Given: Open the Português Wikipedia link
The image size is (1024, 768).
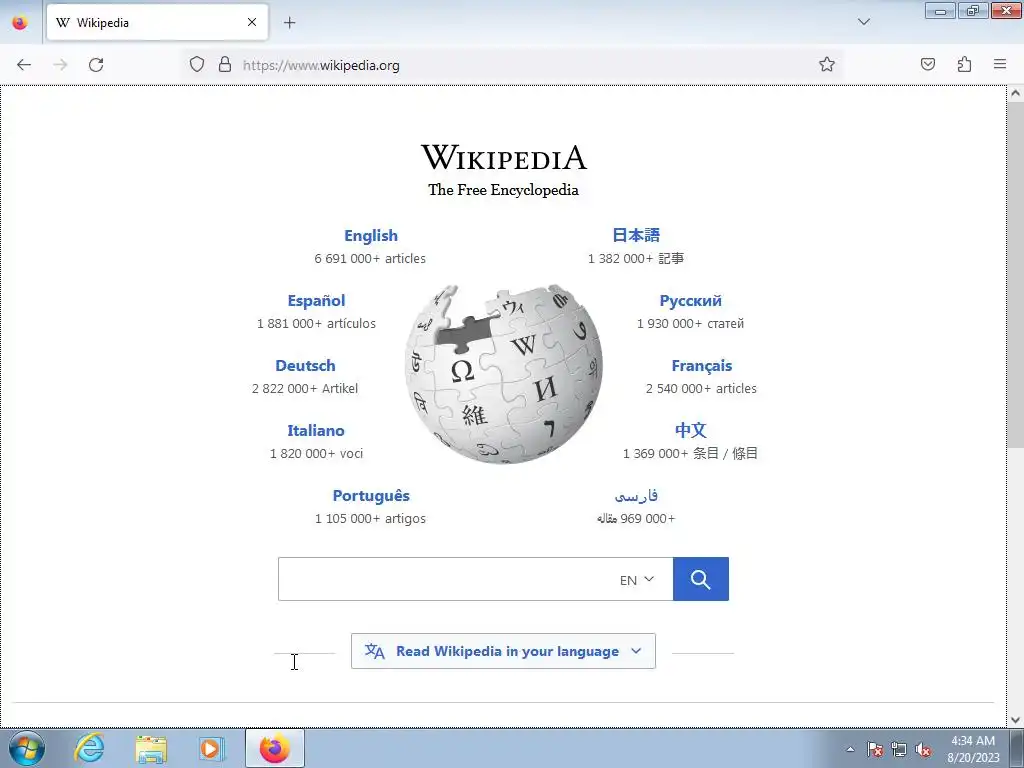Looking at the screenshot, I should click(371, 496).
